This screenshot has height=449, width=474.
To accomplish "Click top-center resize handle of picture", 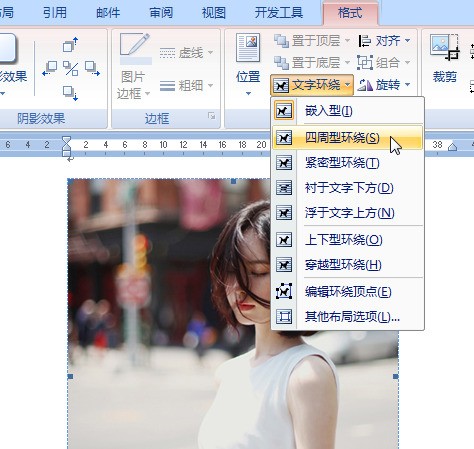I will 233,181.
